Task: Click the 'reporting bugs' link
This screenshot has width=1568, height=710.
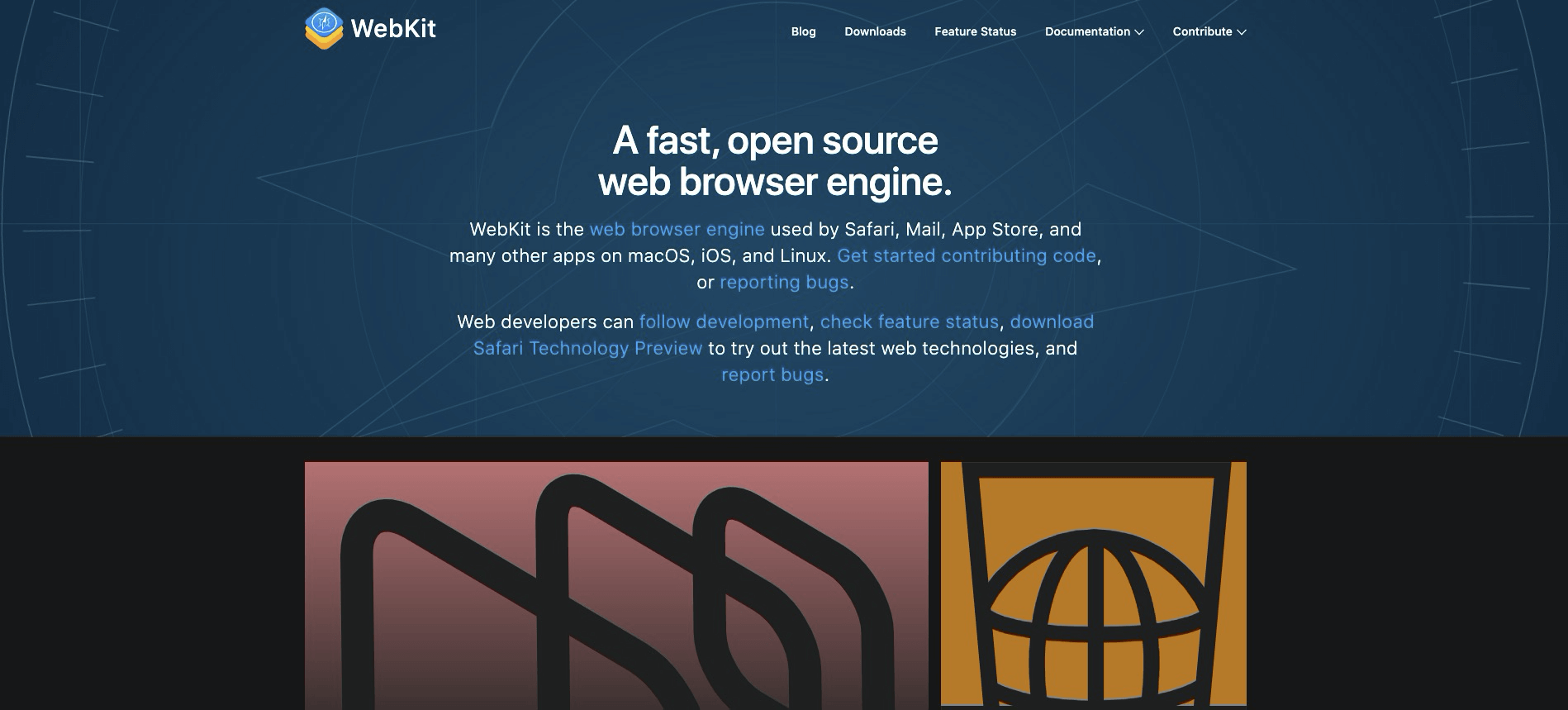Action: click(x=784, y=282)
